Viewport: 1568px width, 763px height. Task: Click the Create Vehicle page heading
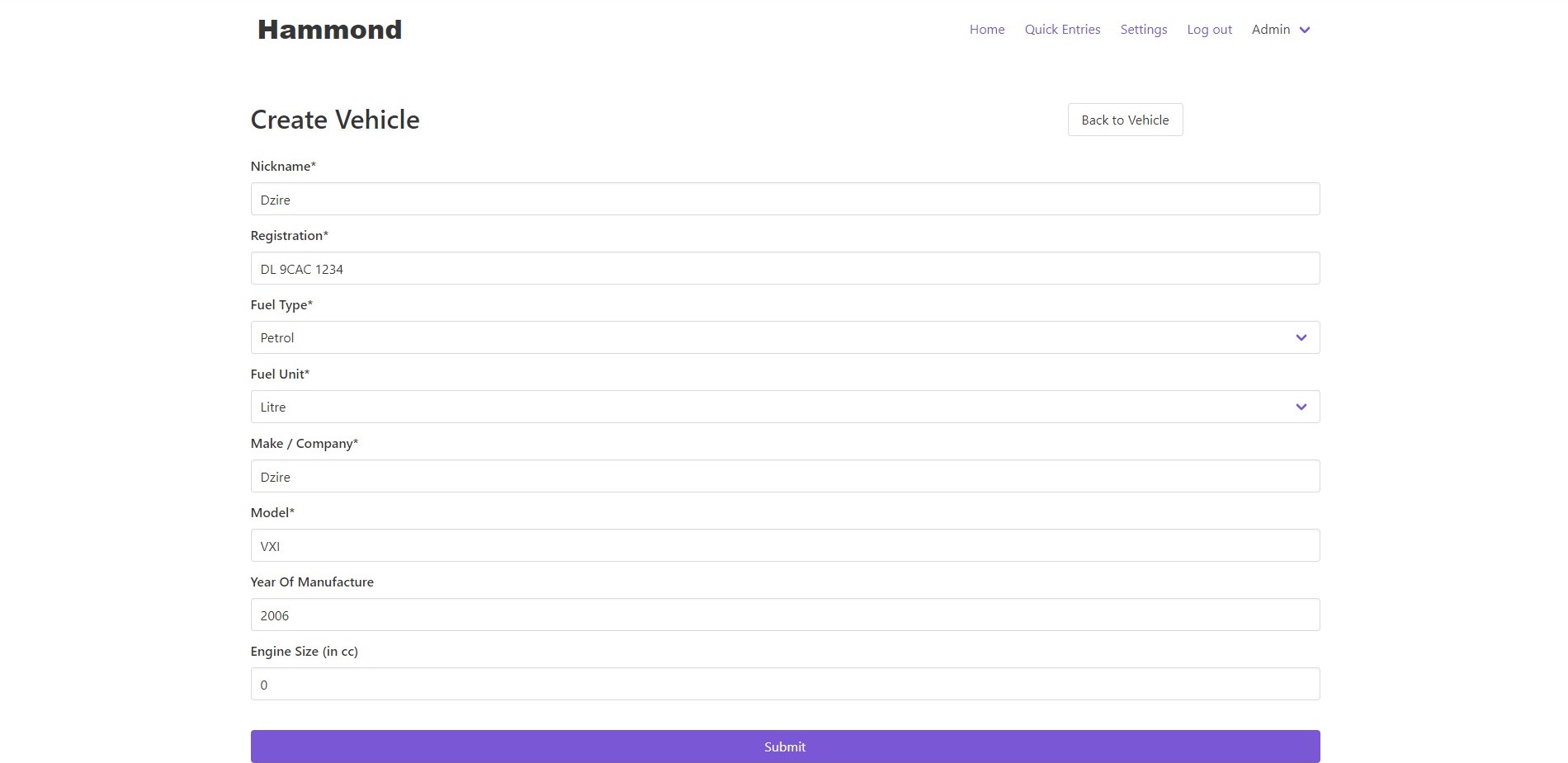pos(334,119)
